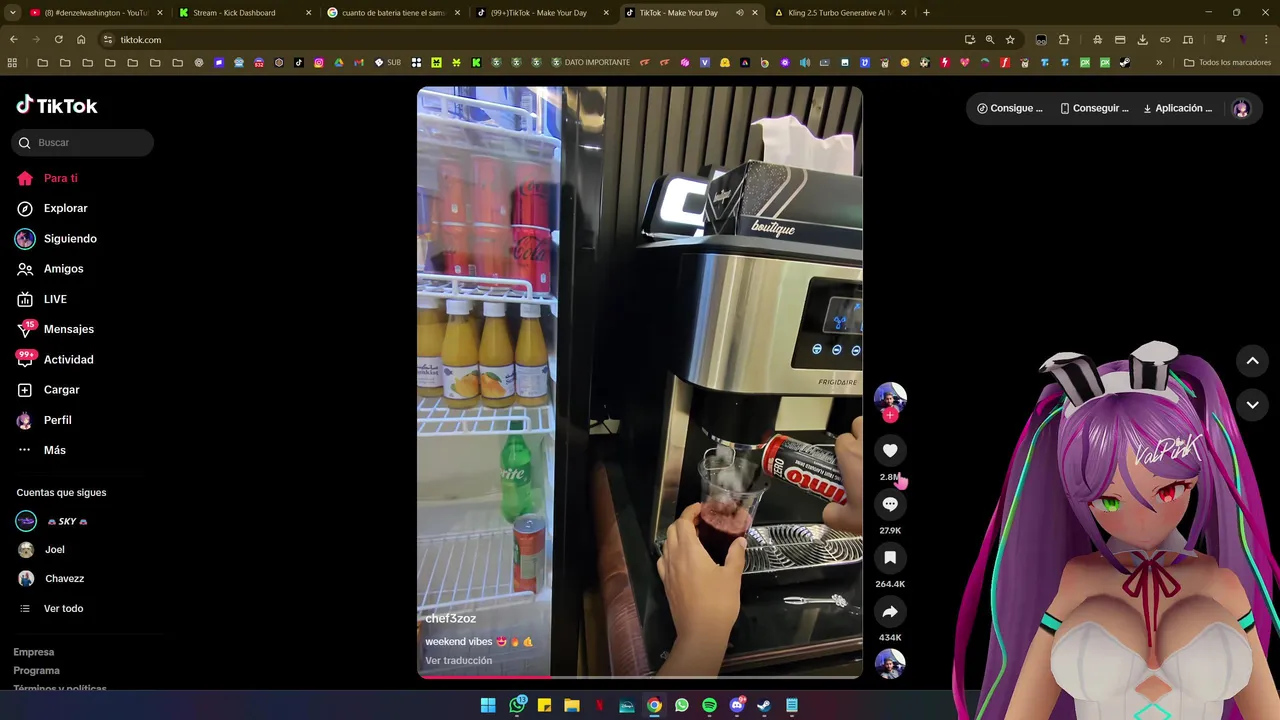The width and height of the screenshot is (1280, 720).
Task: Switch to the cuanto de bateria Google tab
Action: pyautogui.click(x=393, y=13)
